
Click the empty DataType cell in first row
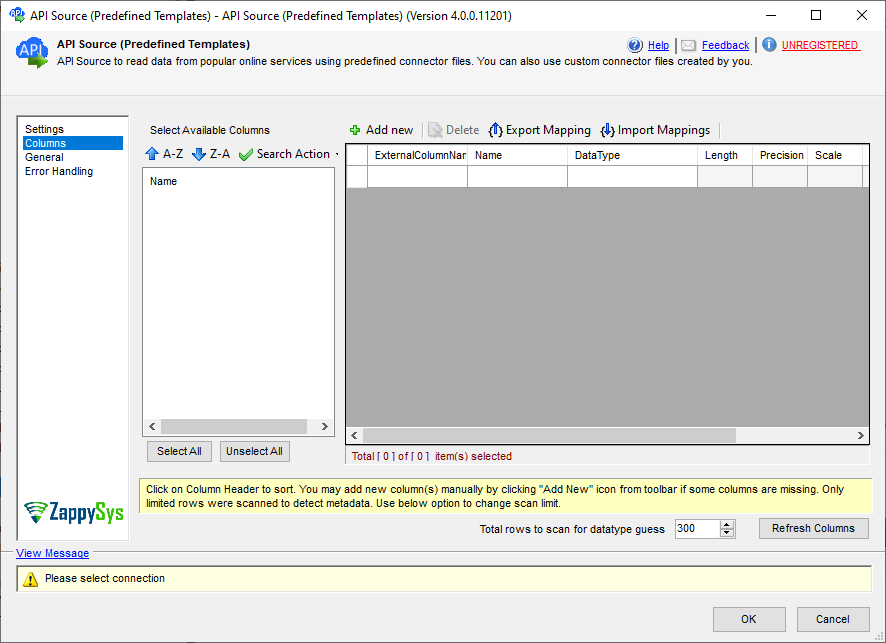(632, 176)
